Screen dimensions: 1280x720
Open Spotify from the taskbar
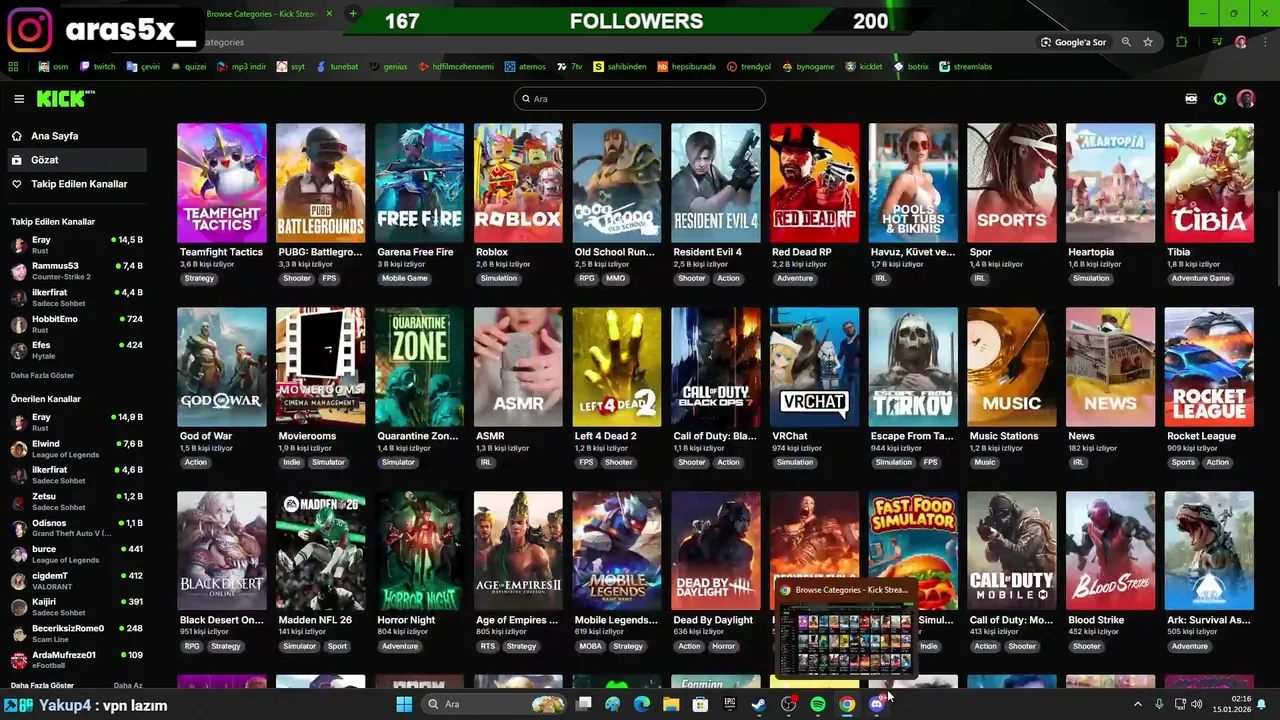(818, 704)
